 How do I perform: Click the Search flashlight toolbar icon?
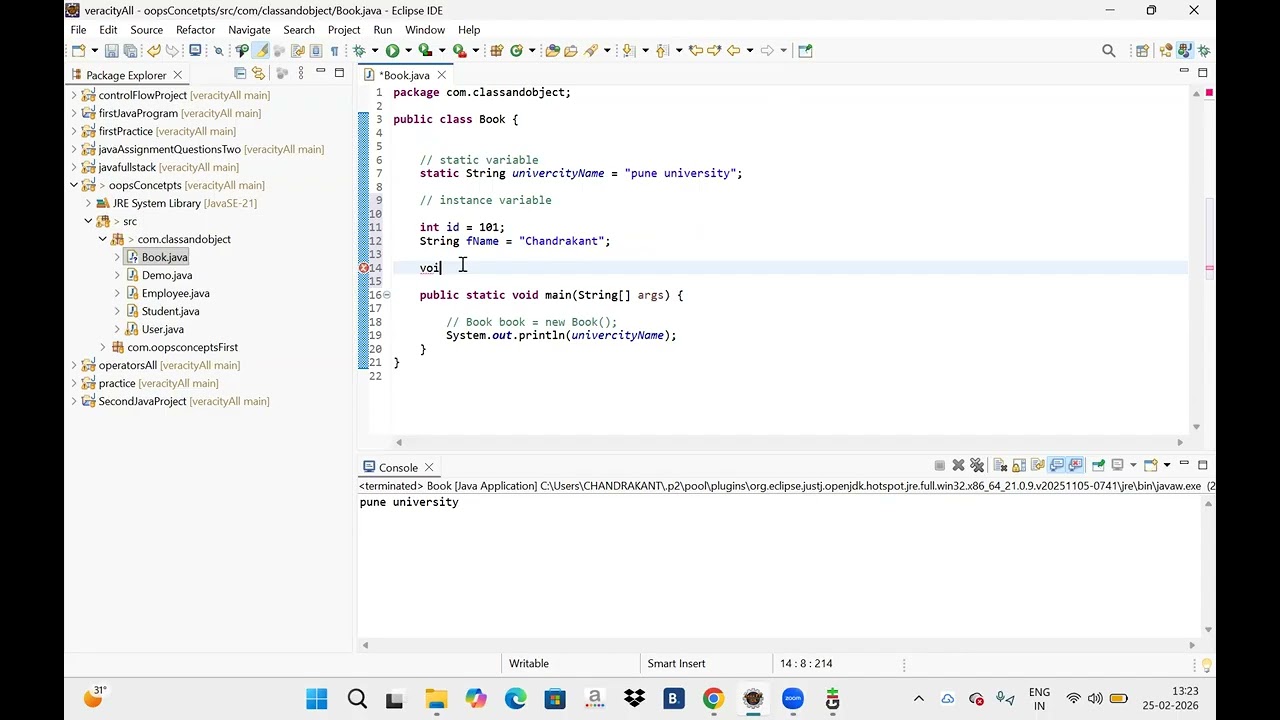(590, 50)
